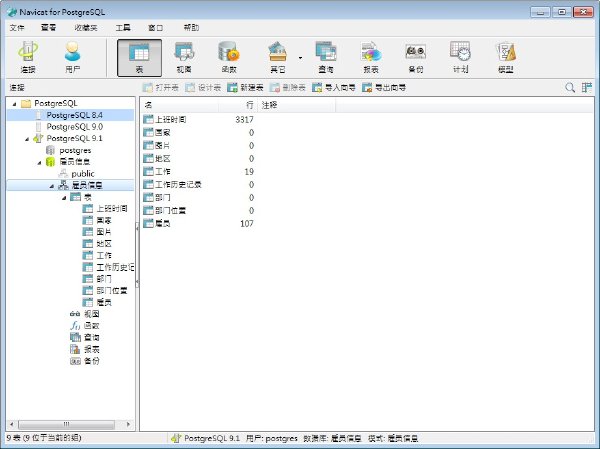This screenshot has width=600, height=449.
Task: Select 雇员 table in the tree
Action: pos(104,302)
